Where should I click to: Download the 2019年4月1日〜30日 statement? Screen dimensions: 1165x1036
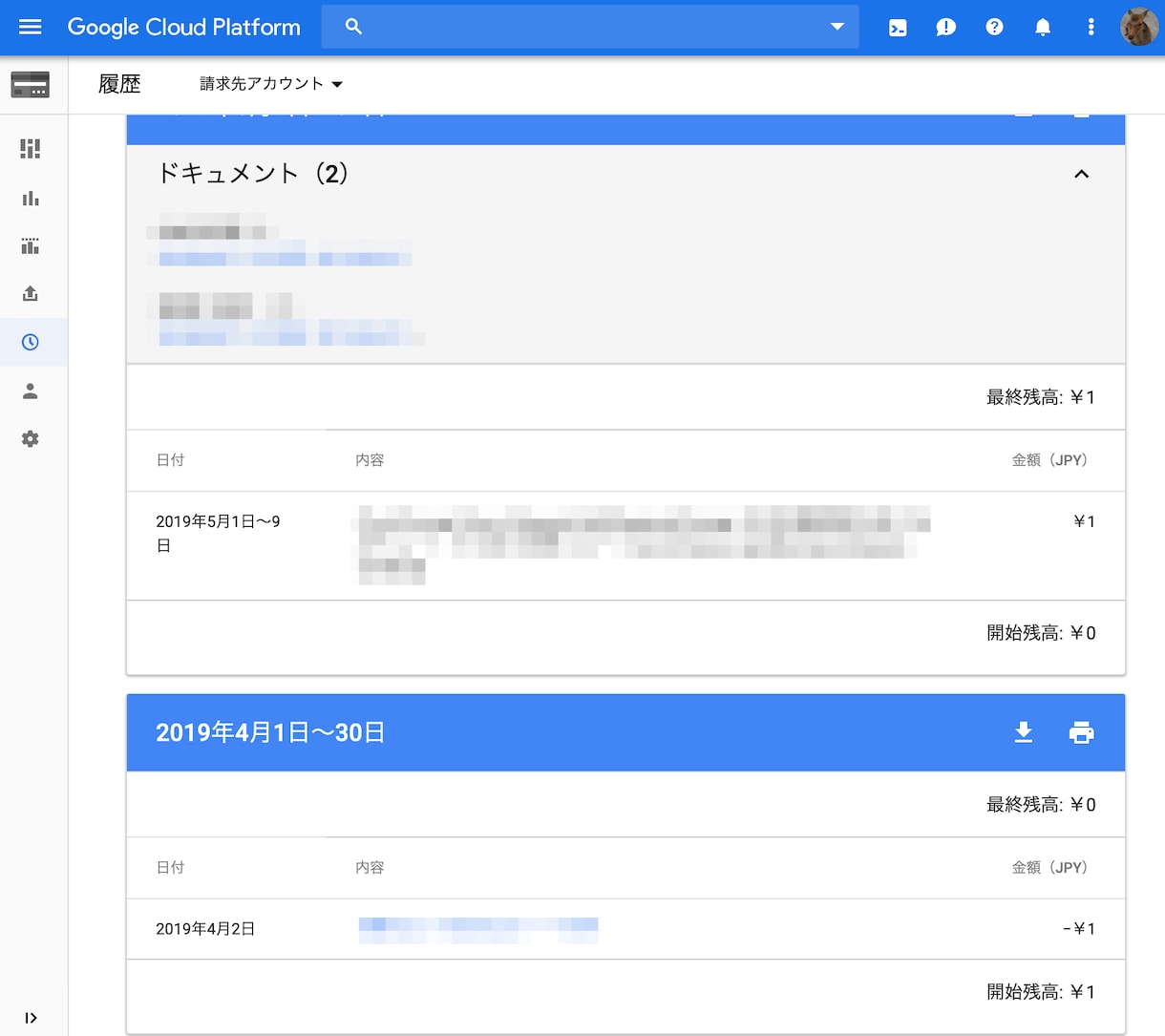pos(1024,732)
